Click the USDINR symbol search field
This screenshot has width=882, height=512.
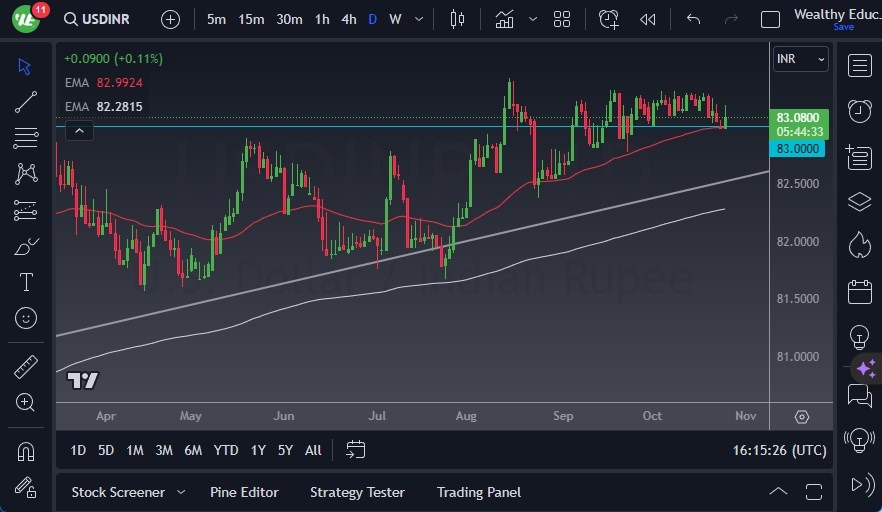100,19
